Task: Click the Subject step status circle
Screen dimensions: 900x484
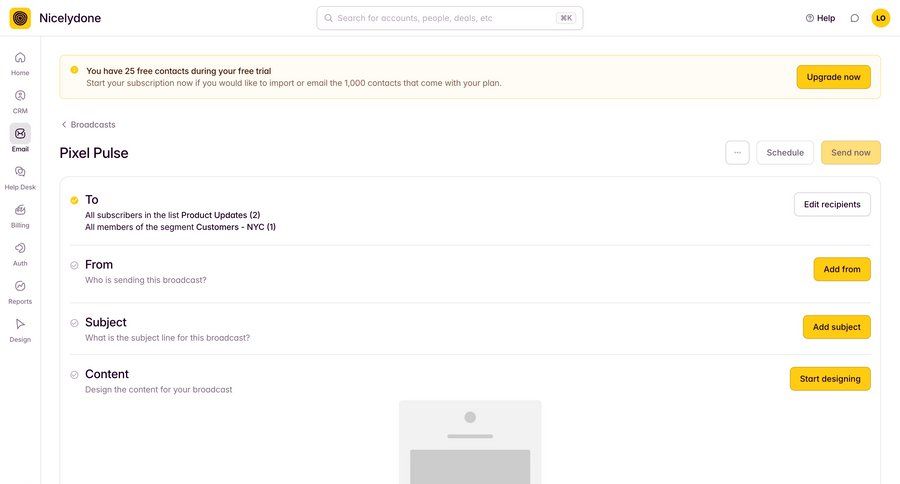Action: click(x=74, y=323)
